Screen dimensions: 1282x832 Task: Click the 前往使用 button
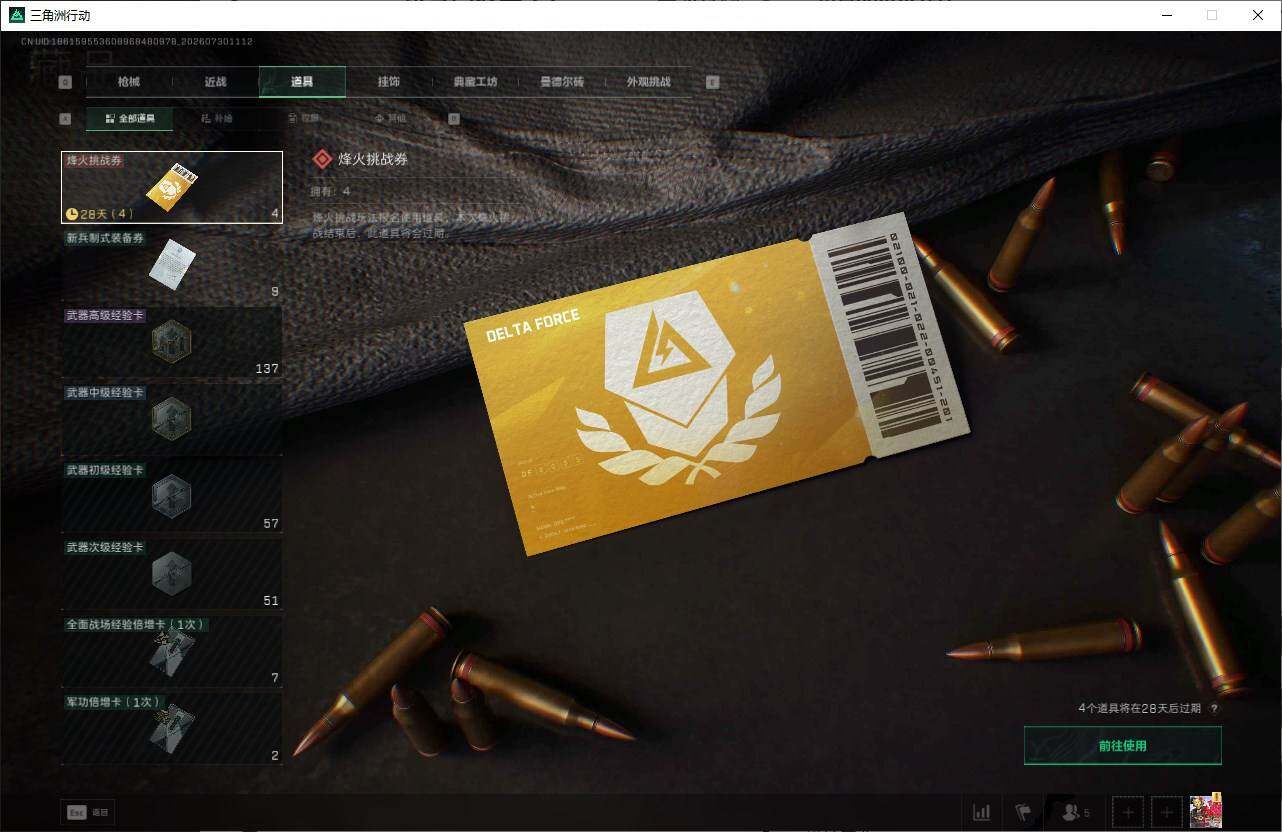1123,746
